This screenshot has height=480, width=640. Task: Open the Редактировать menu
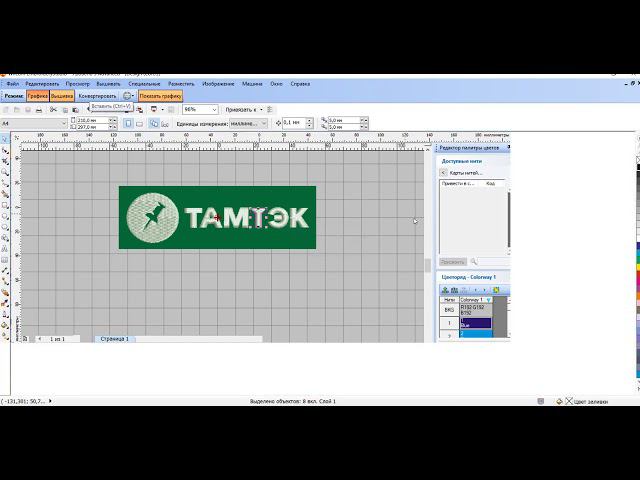tap(42, 84)
